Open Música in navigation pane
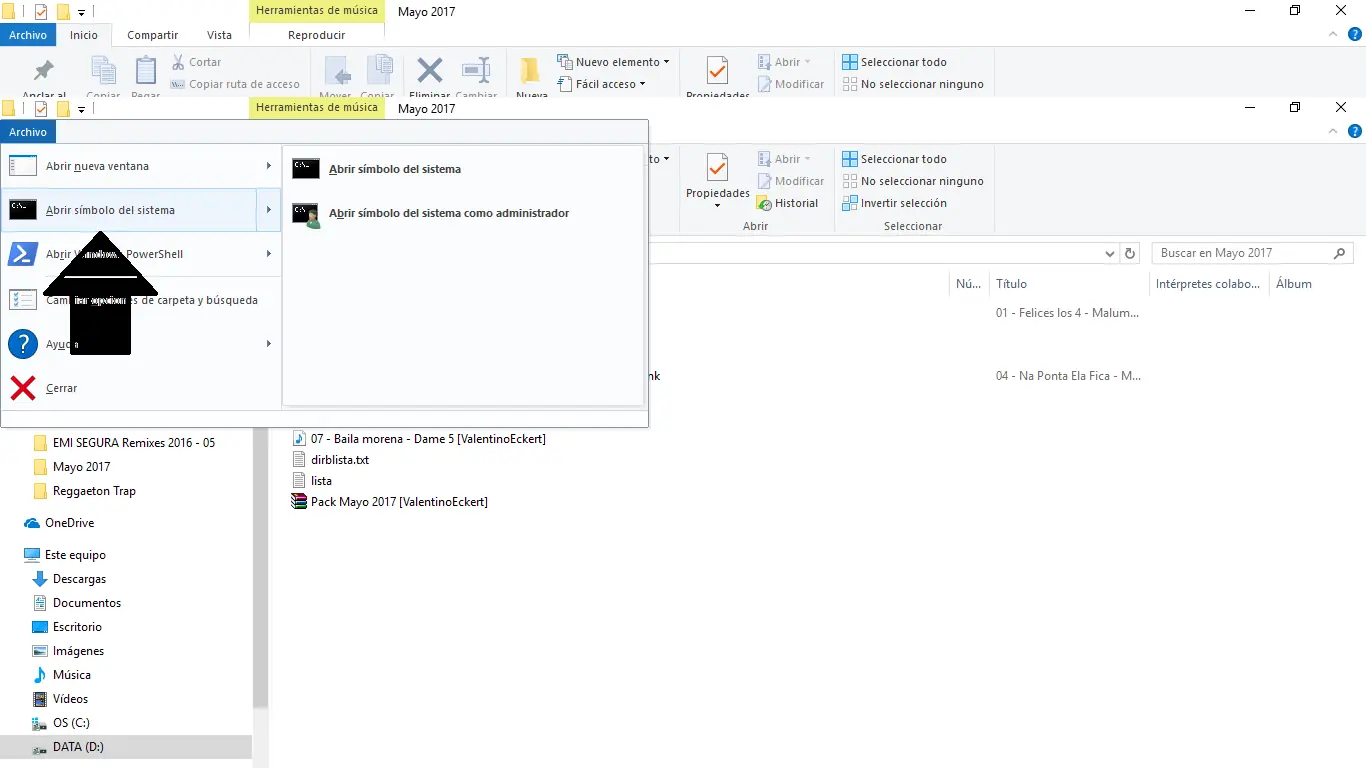The height and width of the screenshot is (768, 1366). point(61,675)
